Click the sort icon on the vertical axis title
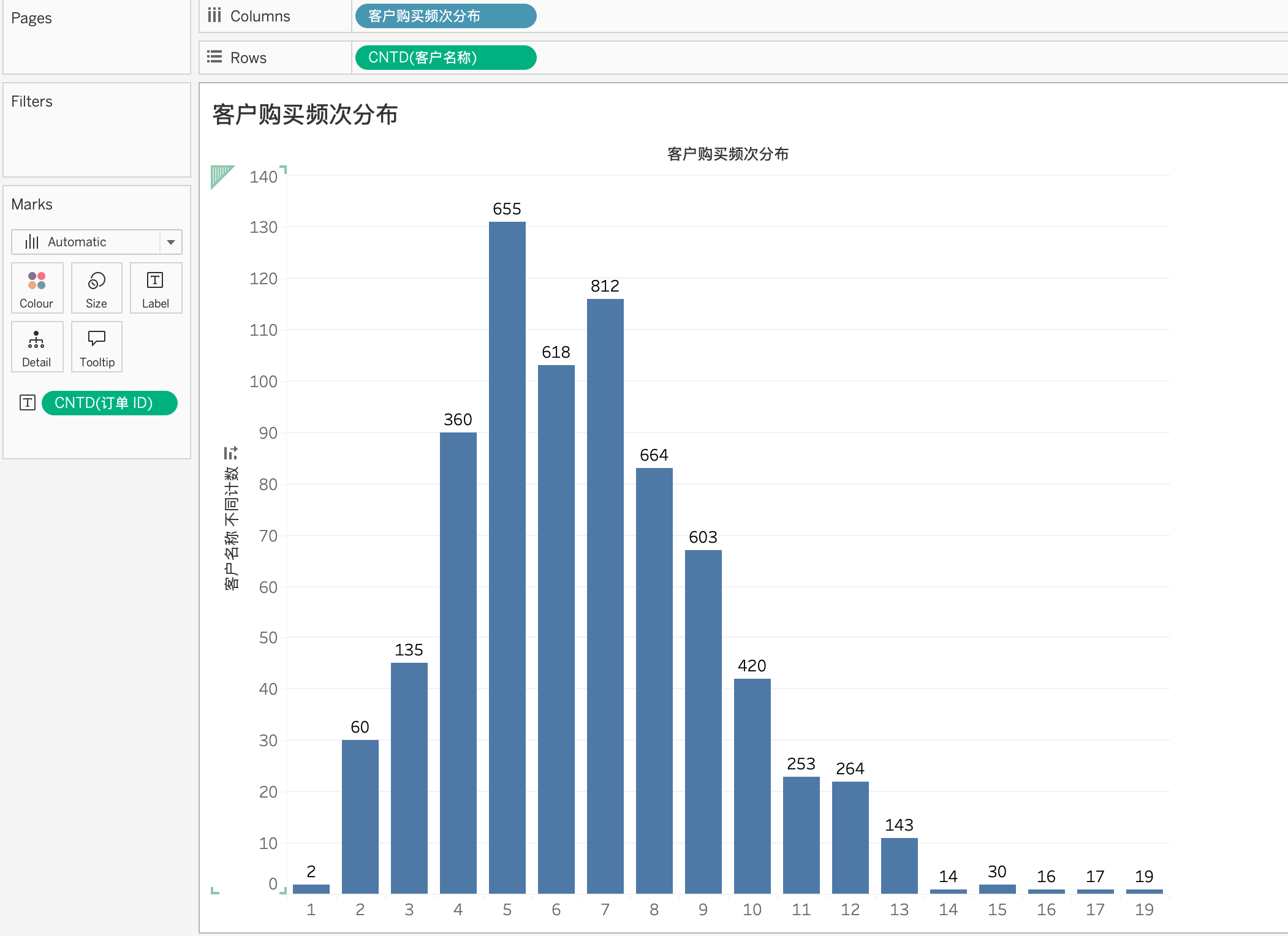1288x936 pixels. pos(230,453)
